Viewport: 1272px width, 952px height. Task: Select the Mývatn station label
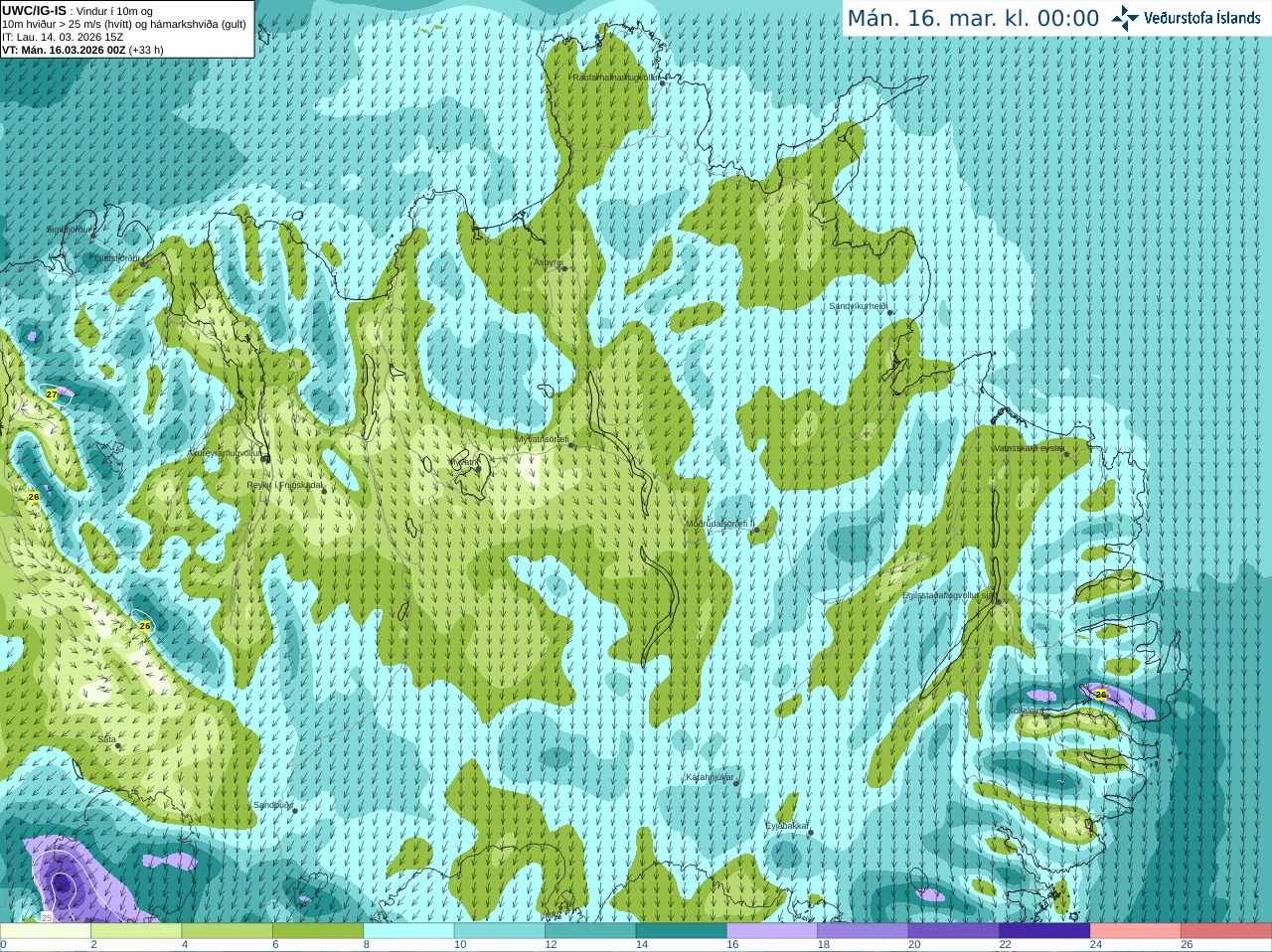click(x=464, y=462)
